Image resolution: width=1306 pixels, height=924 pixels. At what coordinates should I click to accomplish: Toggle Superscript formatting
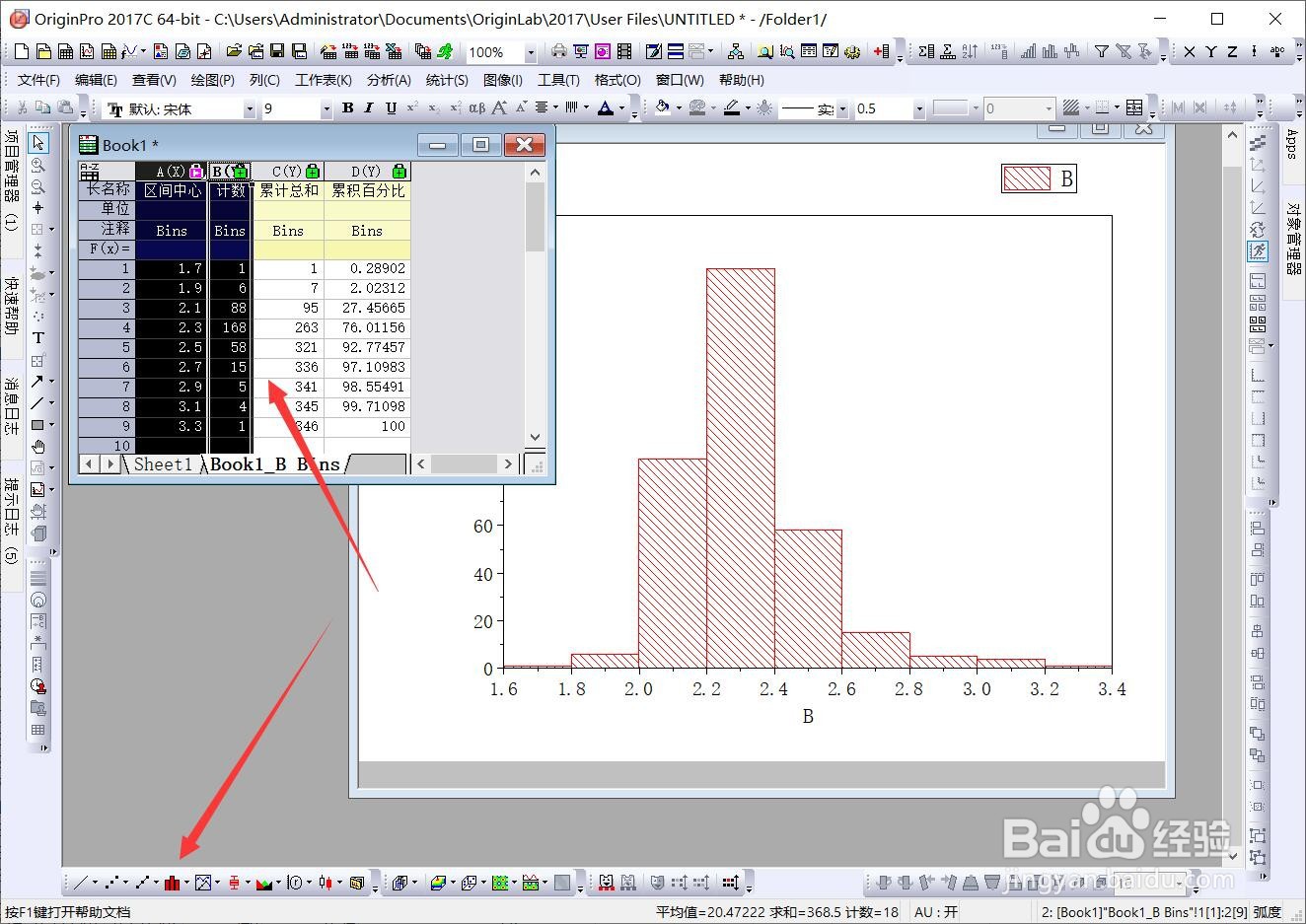click(412, 107)
